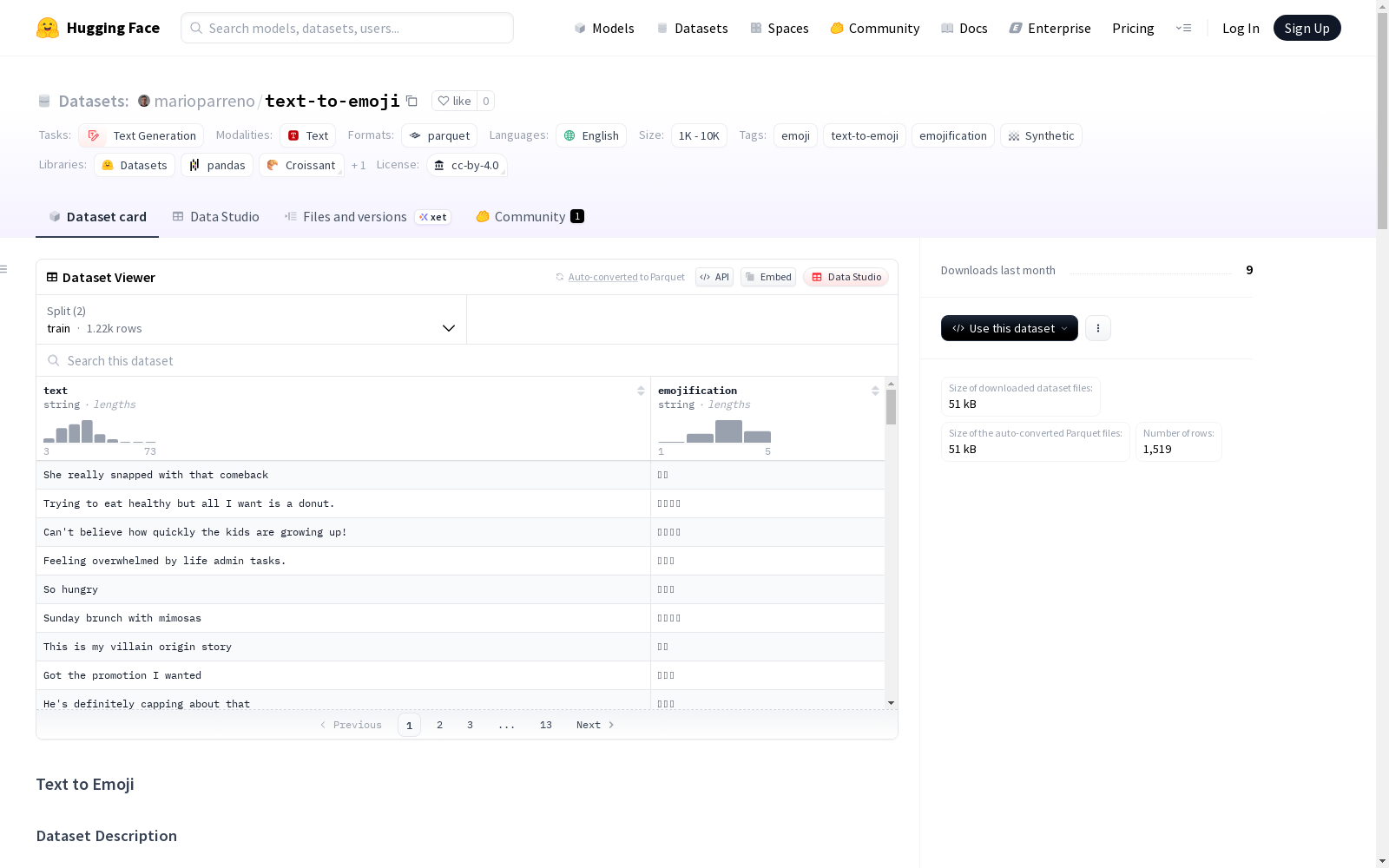
Task: Click the Hugging Face logo emoji
Action: pyautogui.click(x=48, y=28)
